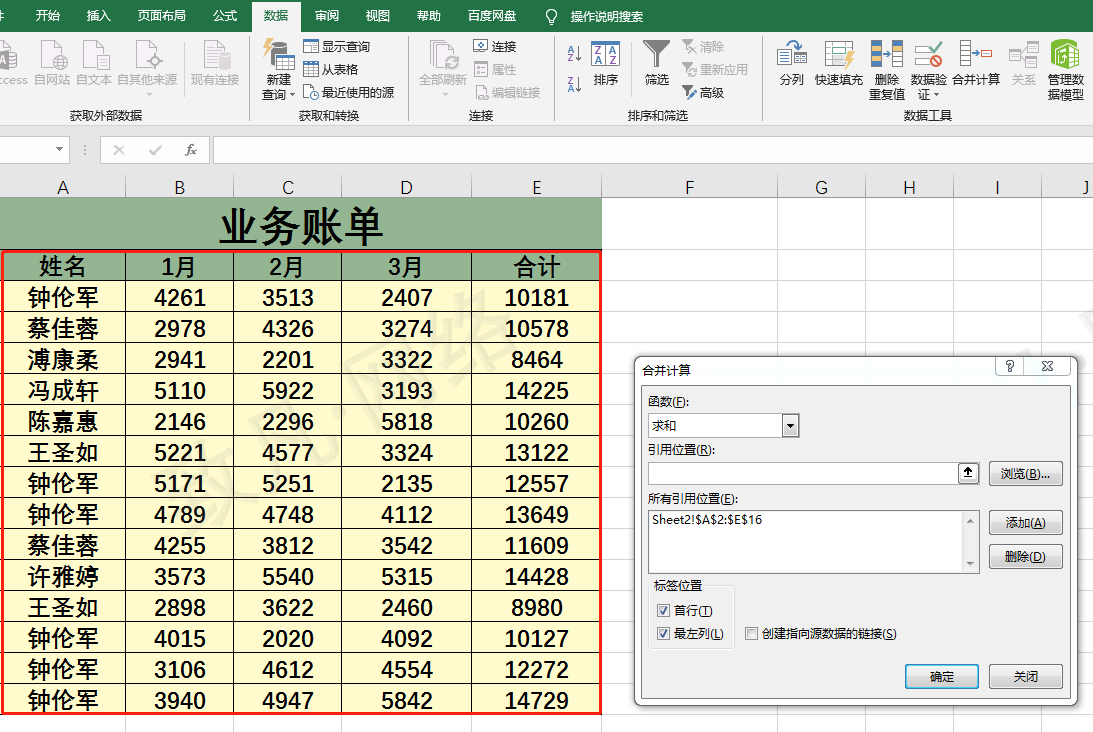
Task: Sort descending with the Z-A icon
Action: [574, 84]
